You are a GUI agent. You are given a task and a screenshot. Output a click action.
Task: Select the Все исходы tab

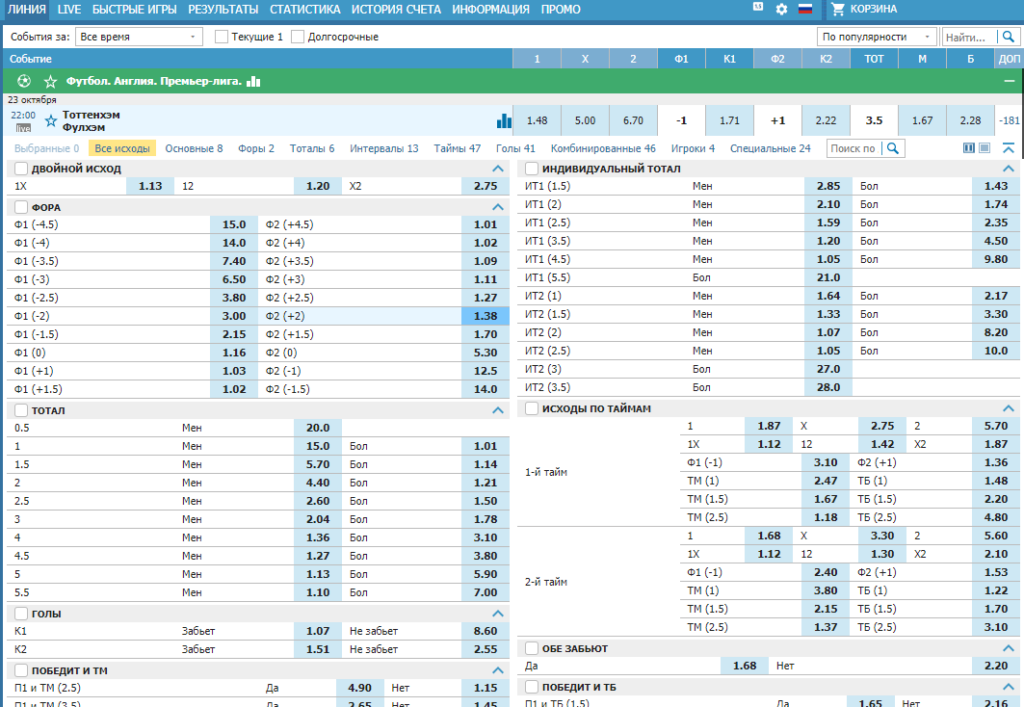[122, 148]
